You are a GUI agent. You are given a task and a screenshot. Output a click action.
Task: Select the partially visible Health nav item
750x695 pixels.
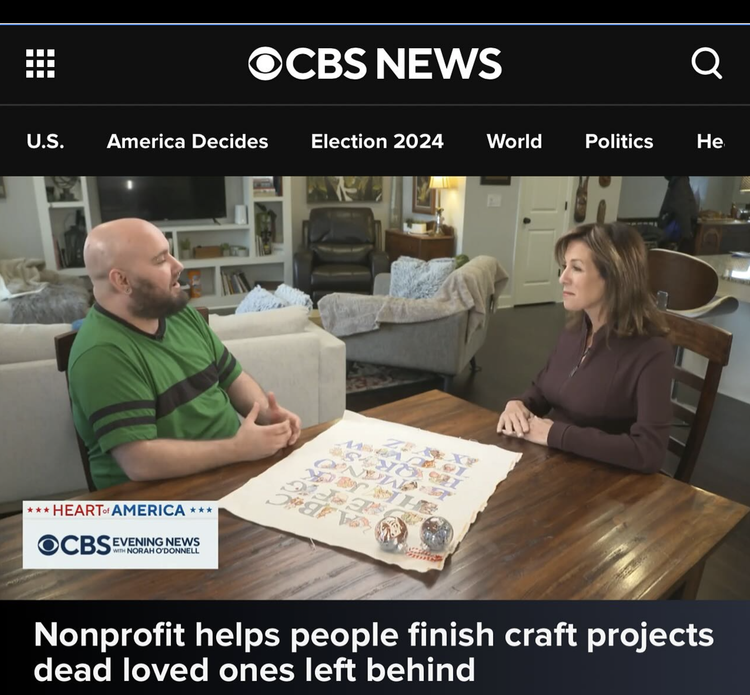pos(711,141)
